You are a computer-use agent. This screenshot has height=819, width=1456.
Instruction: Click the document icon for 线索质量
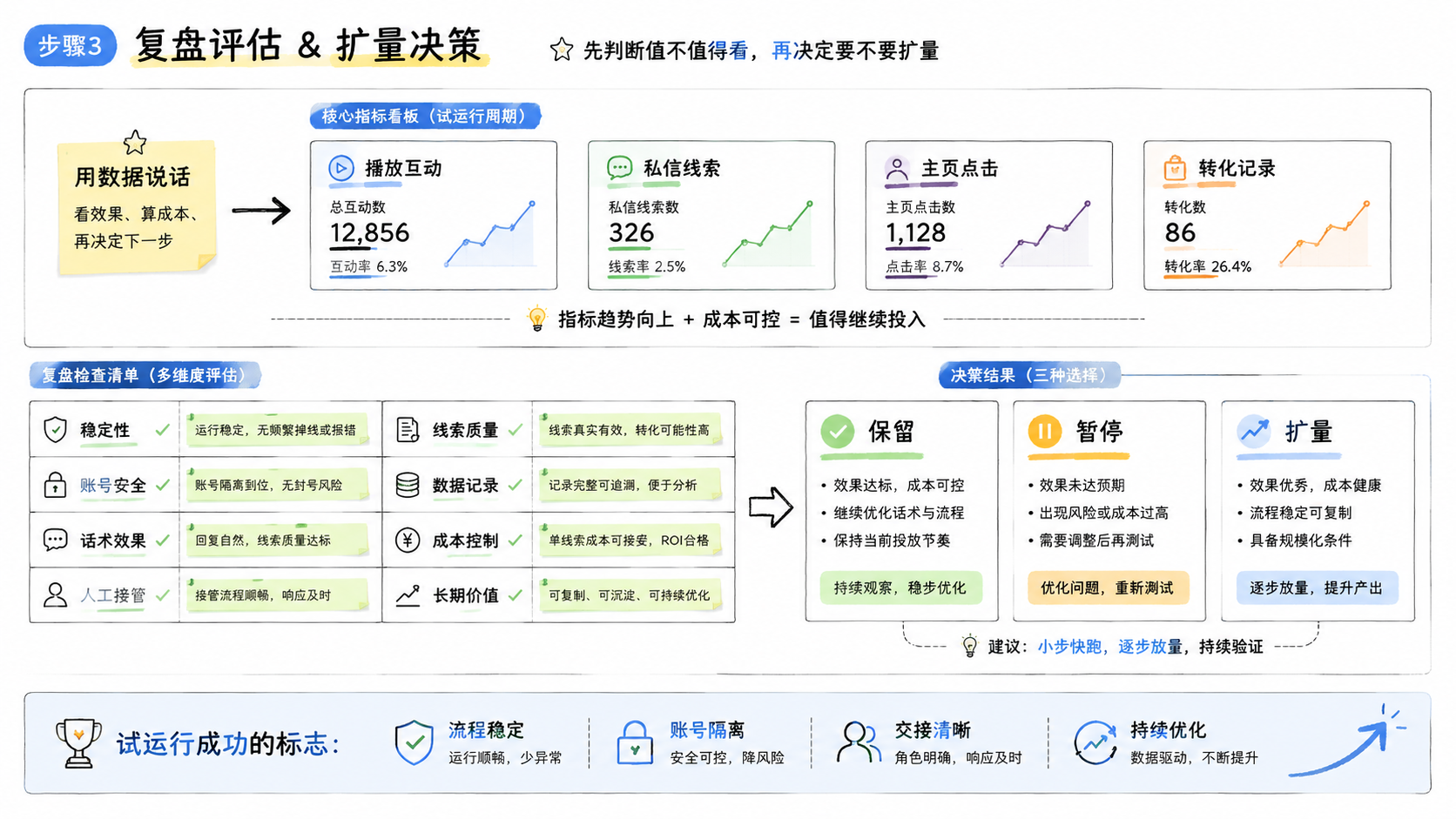coord(408,429)
